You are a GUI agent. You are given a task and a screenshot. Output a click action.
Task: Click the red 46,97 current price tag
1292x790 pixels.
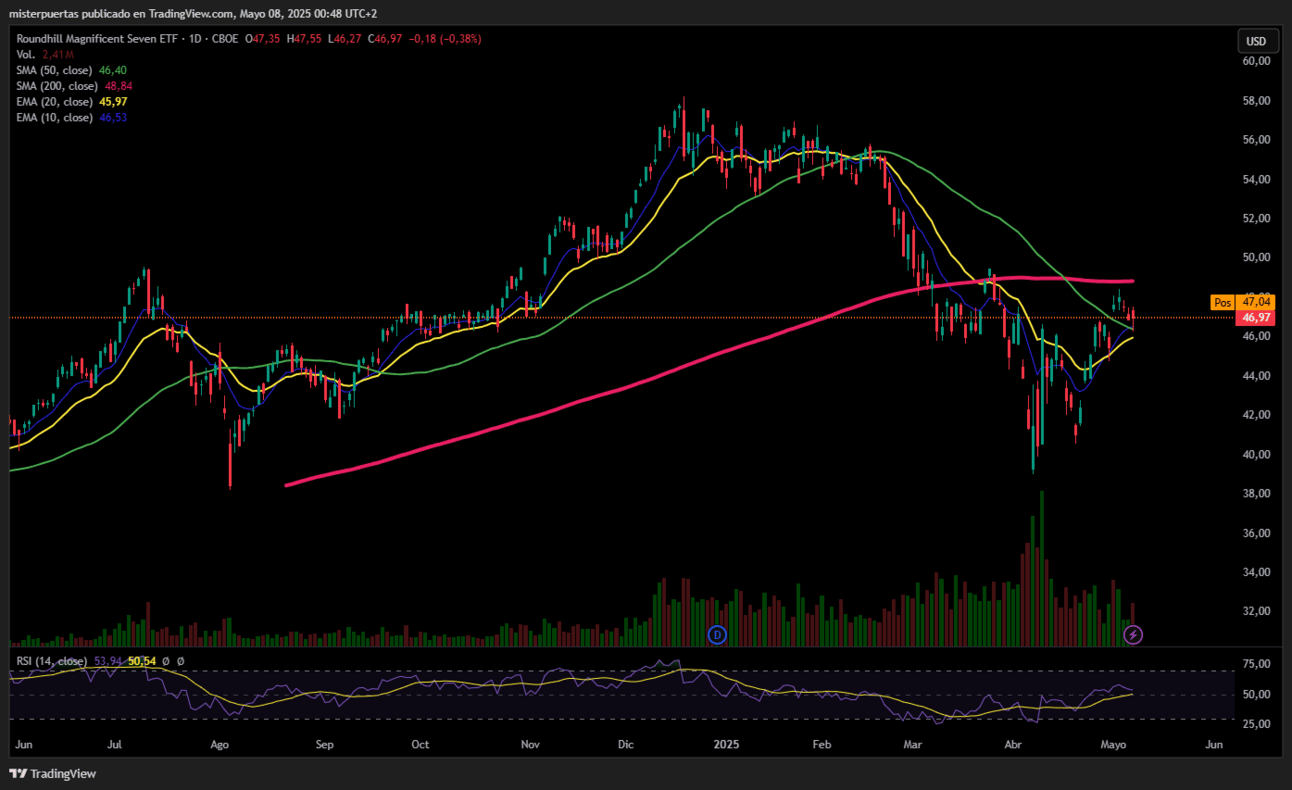[x=1255, y=317]
